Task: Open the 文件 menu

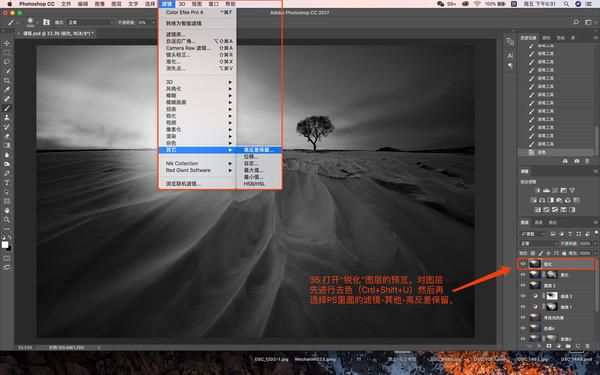Action: tap(66, 4)
